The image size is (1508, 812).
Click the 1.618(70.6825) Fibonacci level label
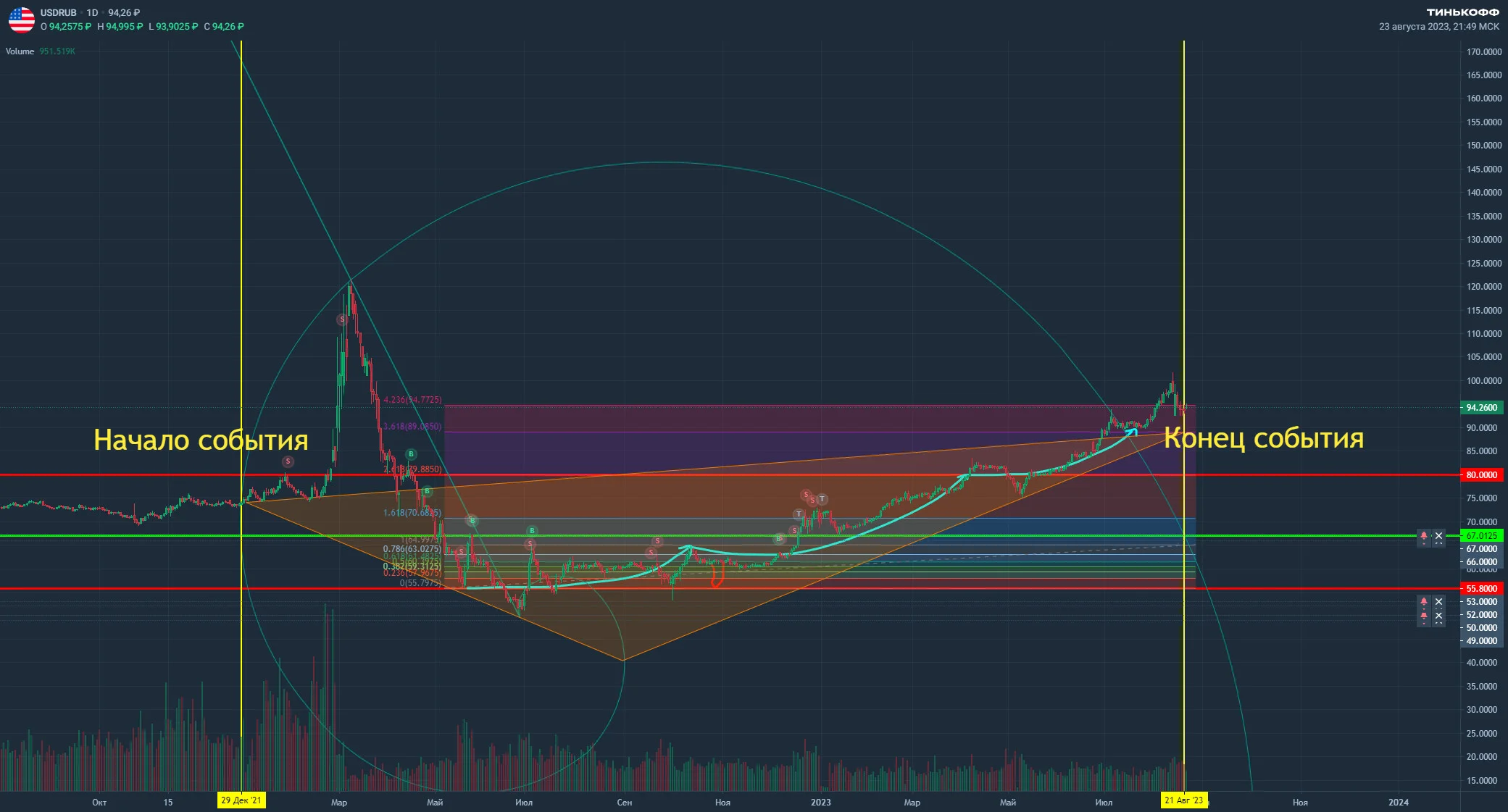412,513
